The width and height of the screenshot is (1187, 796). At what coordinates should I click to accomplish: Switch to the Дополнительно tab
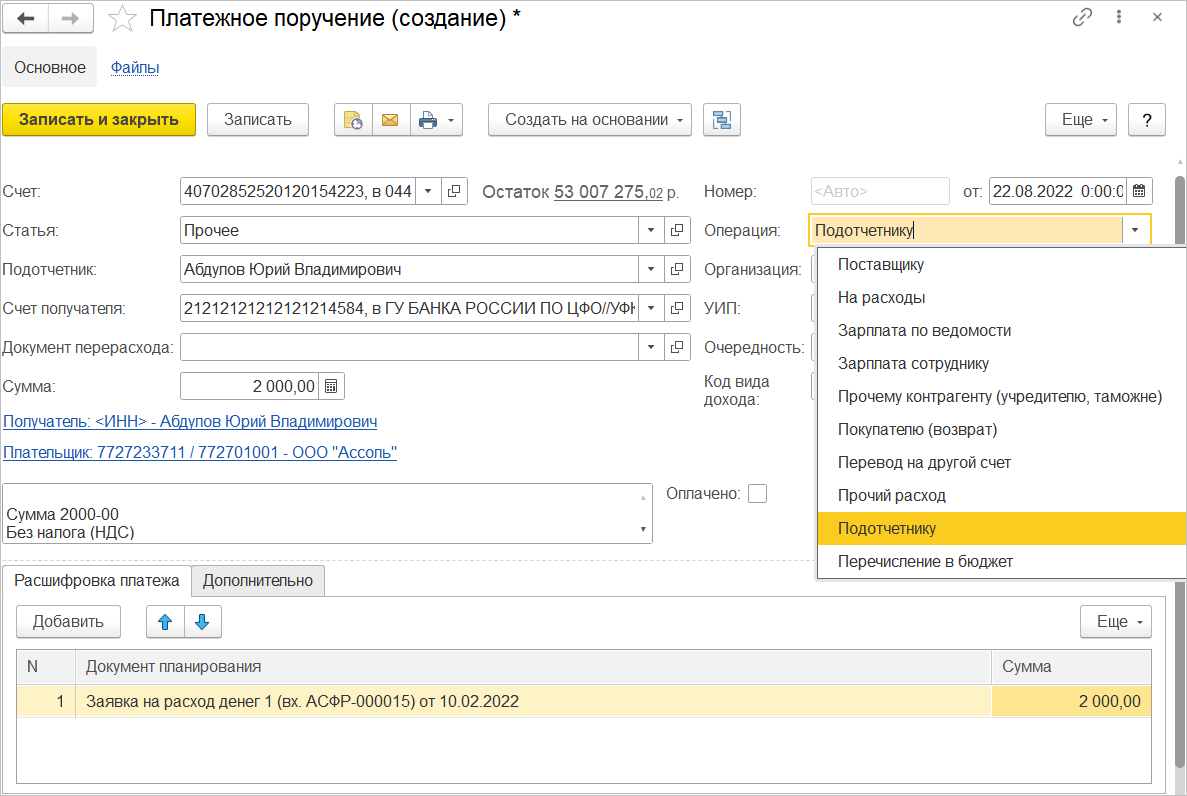click(258, 580)
